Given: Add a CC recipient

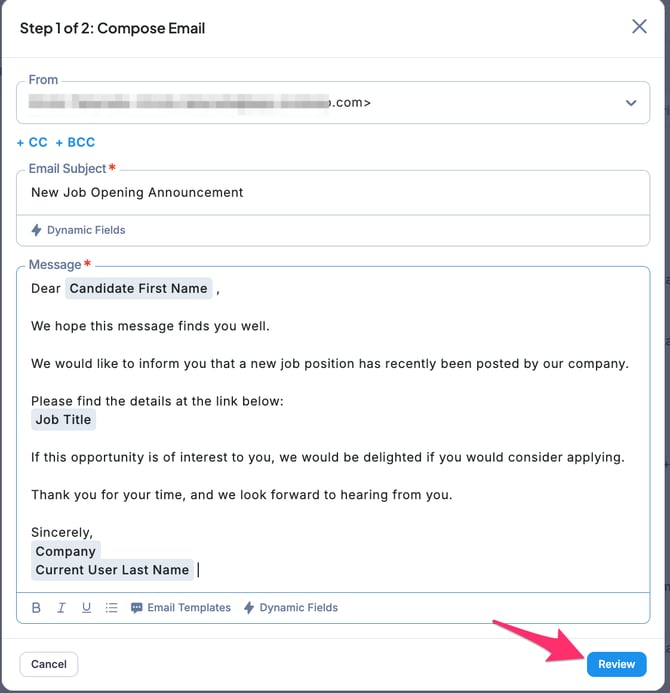Looking at the screenshot, I should tap(32, 143).
